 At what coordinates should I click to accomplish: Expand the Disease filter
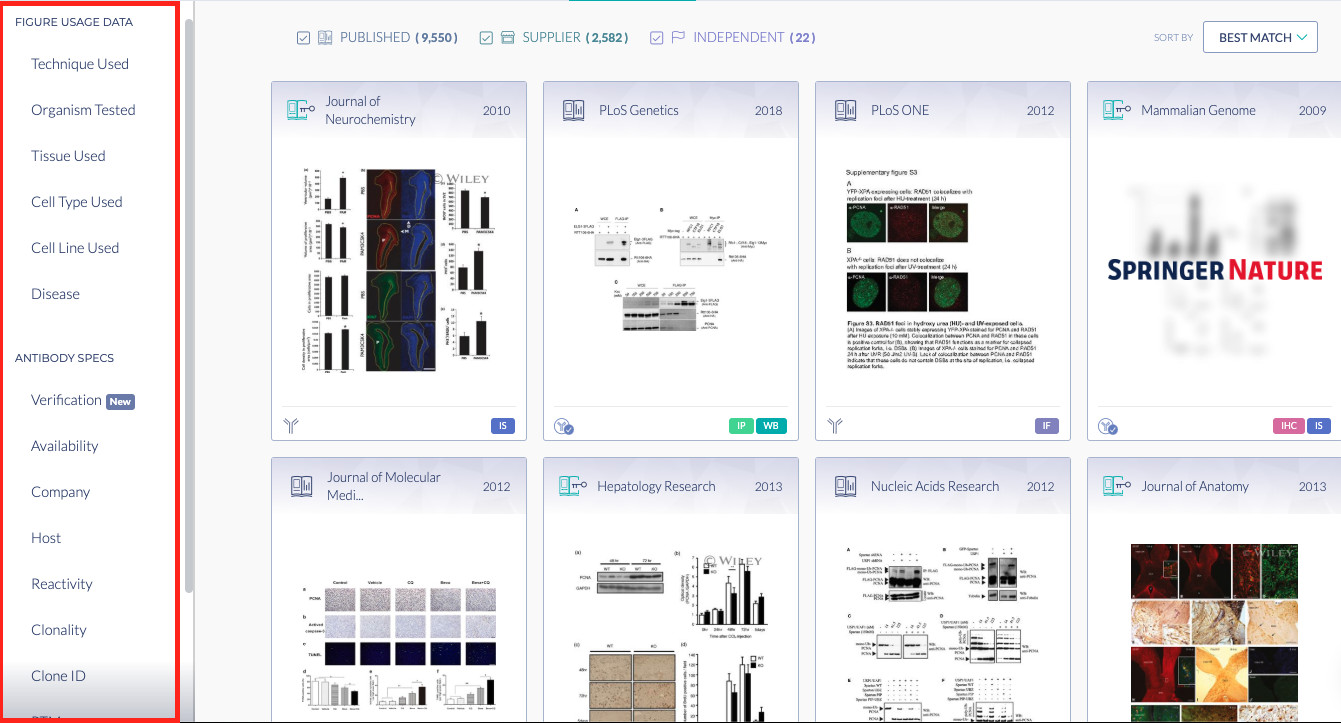click(55, 294)
